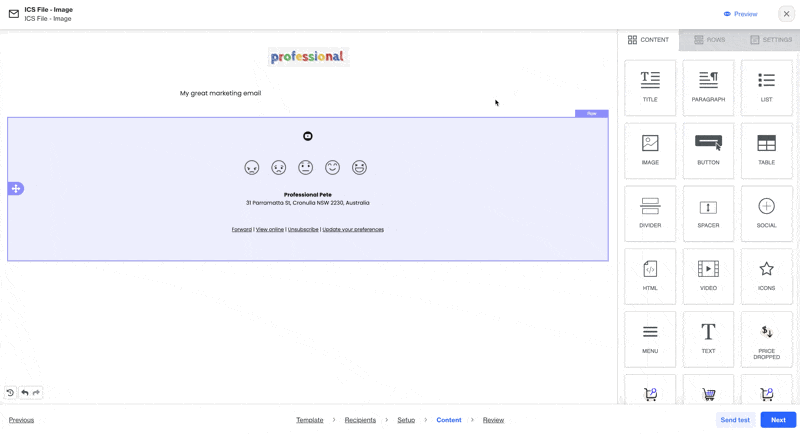
Task: Click the Send test button
Action: click(x=735, y=420)
